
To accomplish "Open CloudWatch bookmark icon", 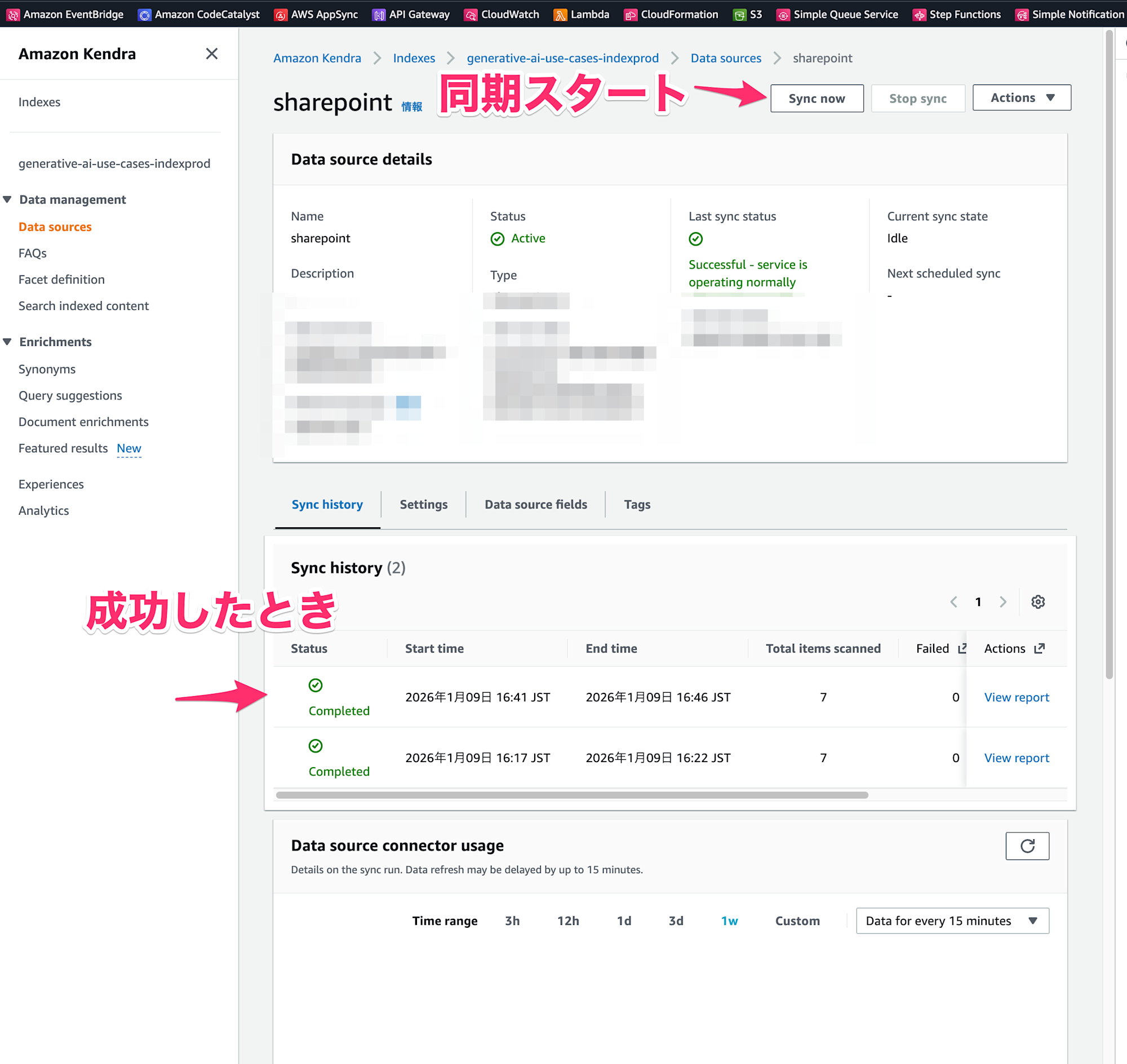I will coord(471,15).
